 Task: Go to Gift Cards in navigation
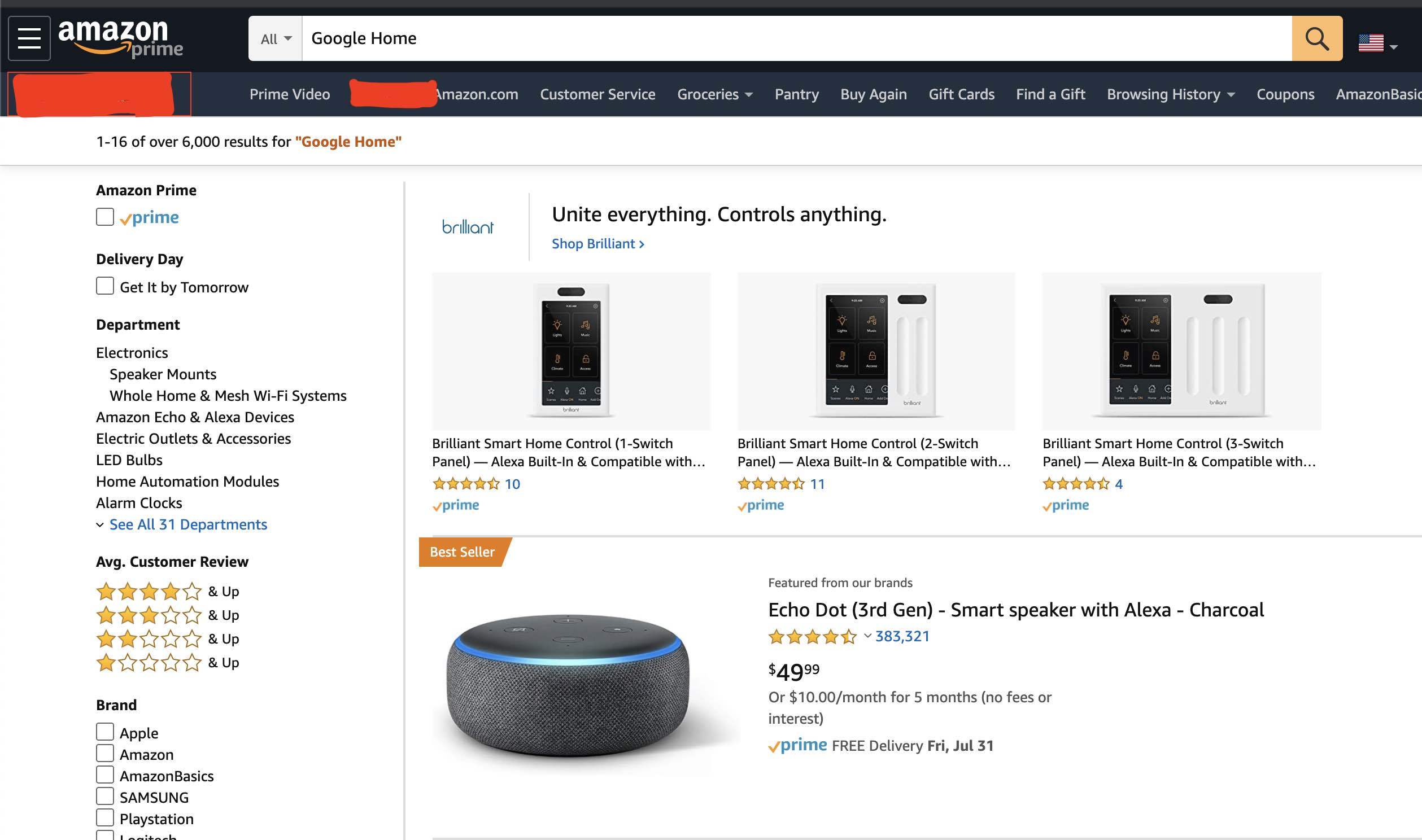pos(961,94)
